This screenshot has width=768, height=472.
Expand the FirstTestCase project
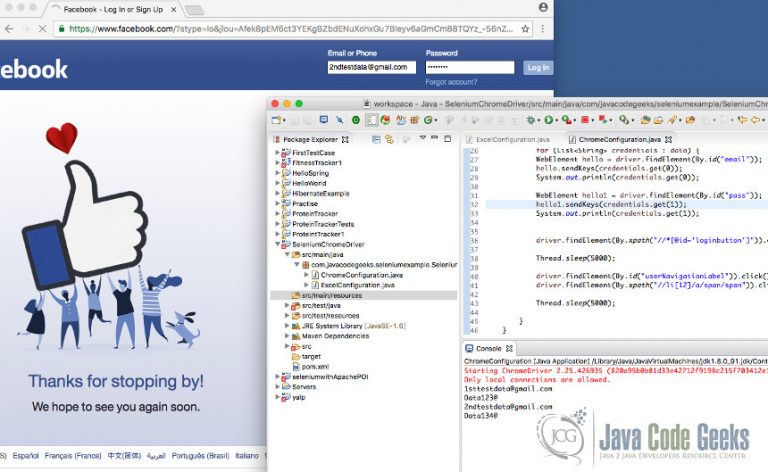point(277,153)
